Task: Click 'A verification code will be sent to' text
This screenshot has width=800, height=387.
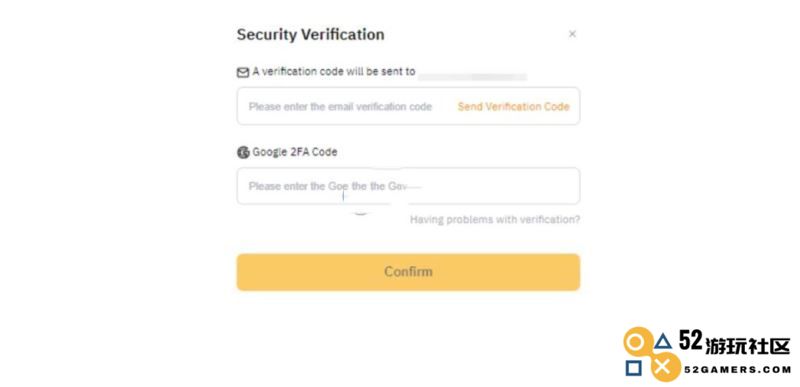Action: pyautogui.click(x=334, y=72)
